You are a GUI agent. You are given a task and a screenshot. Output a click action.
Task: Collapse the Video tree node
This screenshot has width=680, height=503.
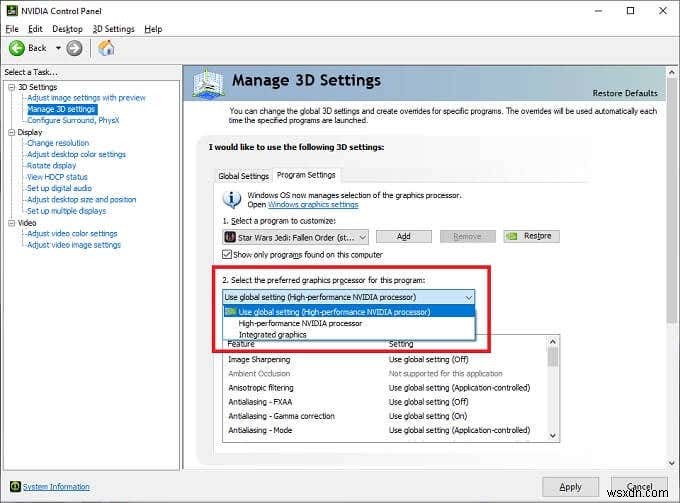point(12,223)
